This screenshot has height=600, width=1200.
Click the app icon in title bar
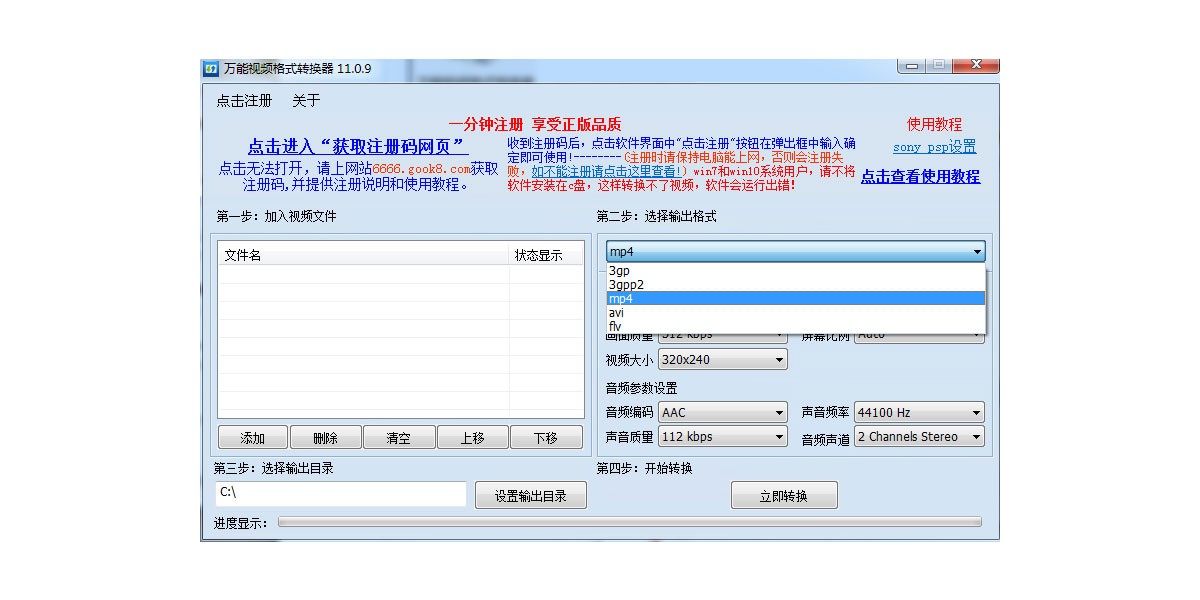pyautogui.click(x=211, y=69)
